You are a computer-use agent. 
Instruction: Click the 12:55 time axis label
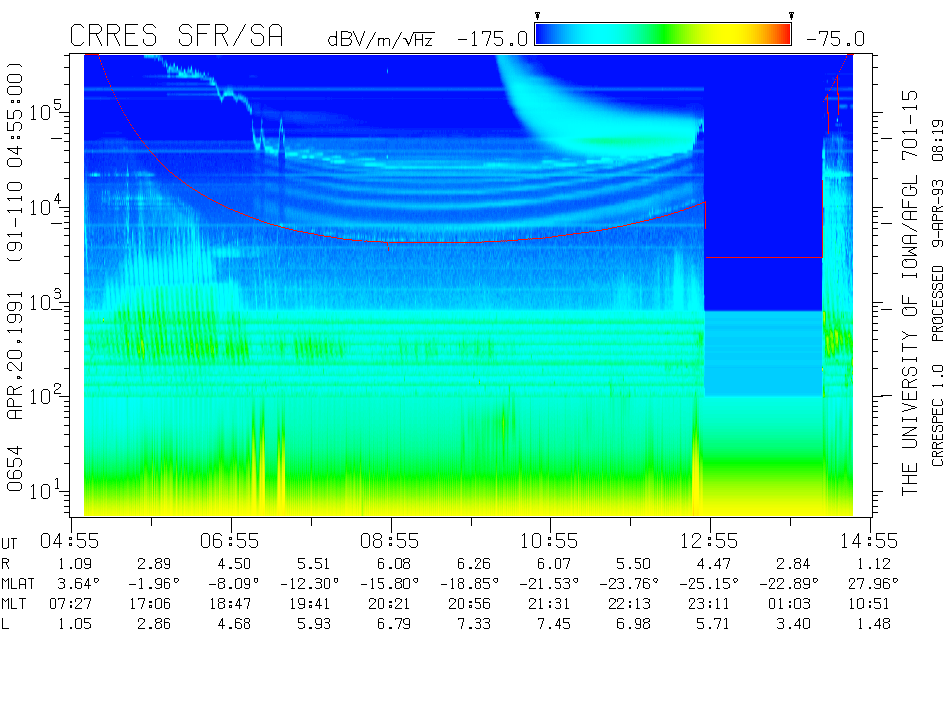[710, 540]
